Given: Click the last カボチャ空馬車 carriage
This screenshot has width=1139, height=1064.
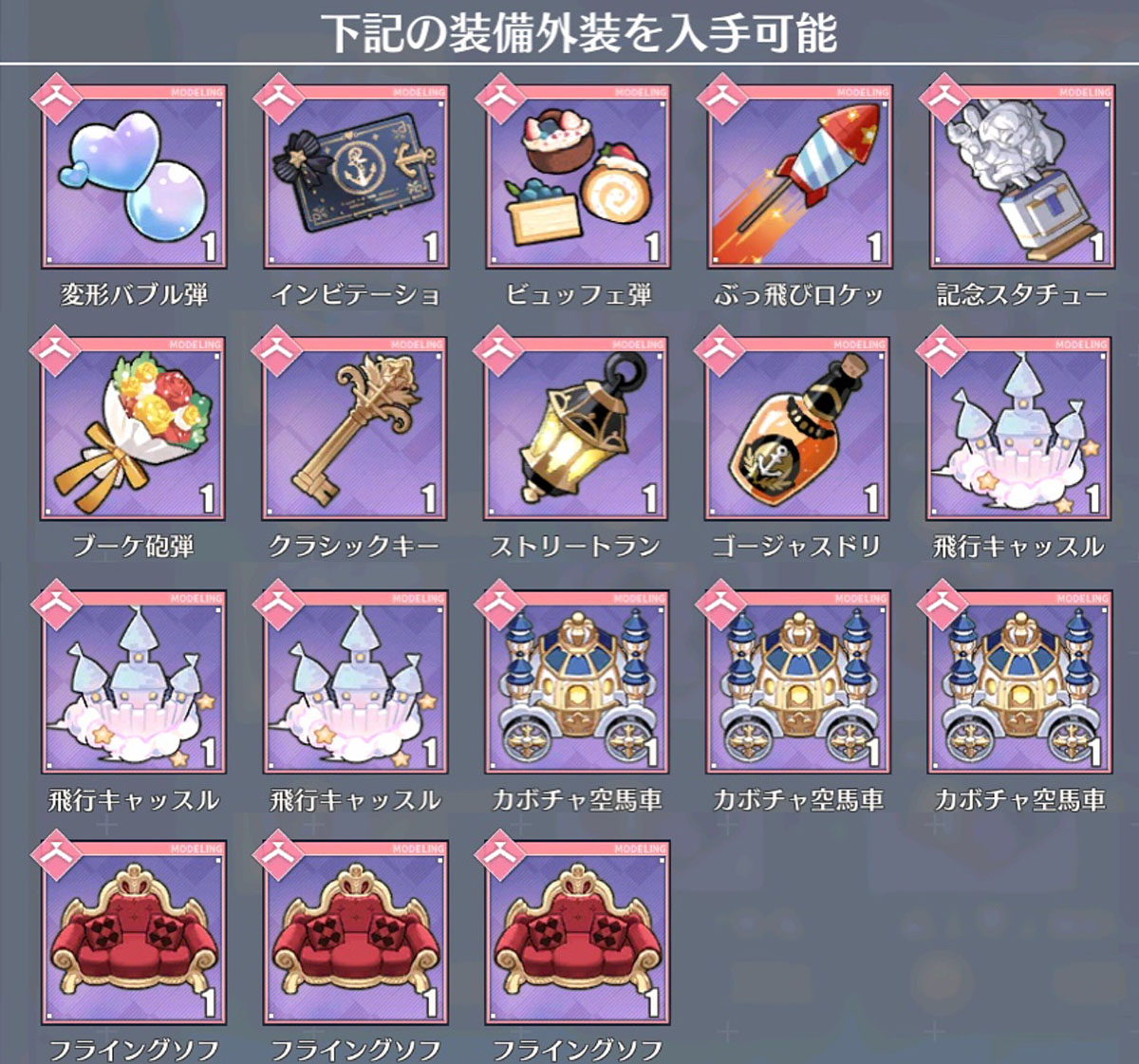Looking at the screenshot, I should coord(1020,682).
